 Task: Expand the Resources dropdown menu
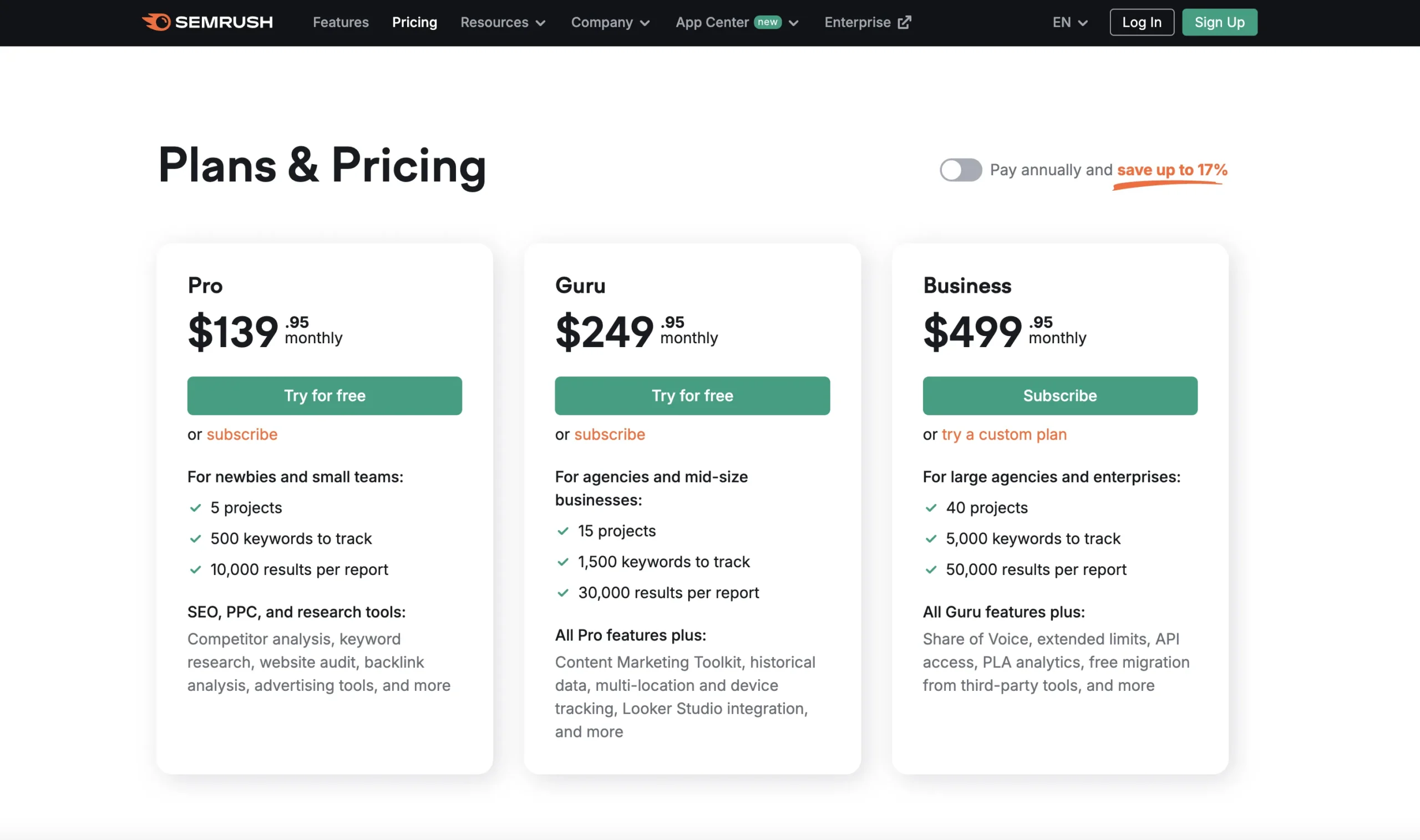502,21
